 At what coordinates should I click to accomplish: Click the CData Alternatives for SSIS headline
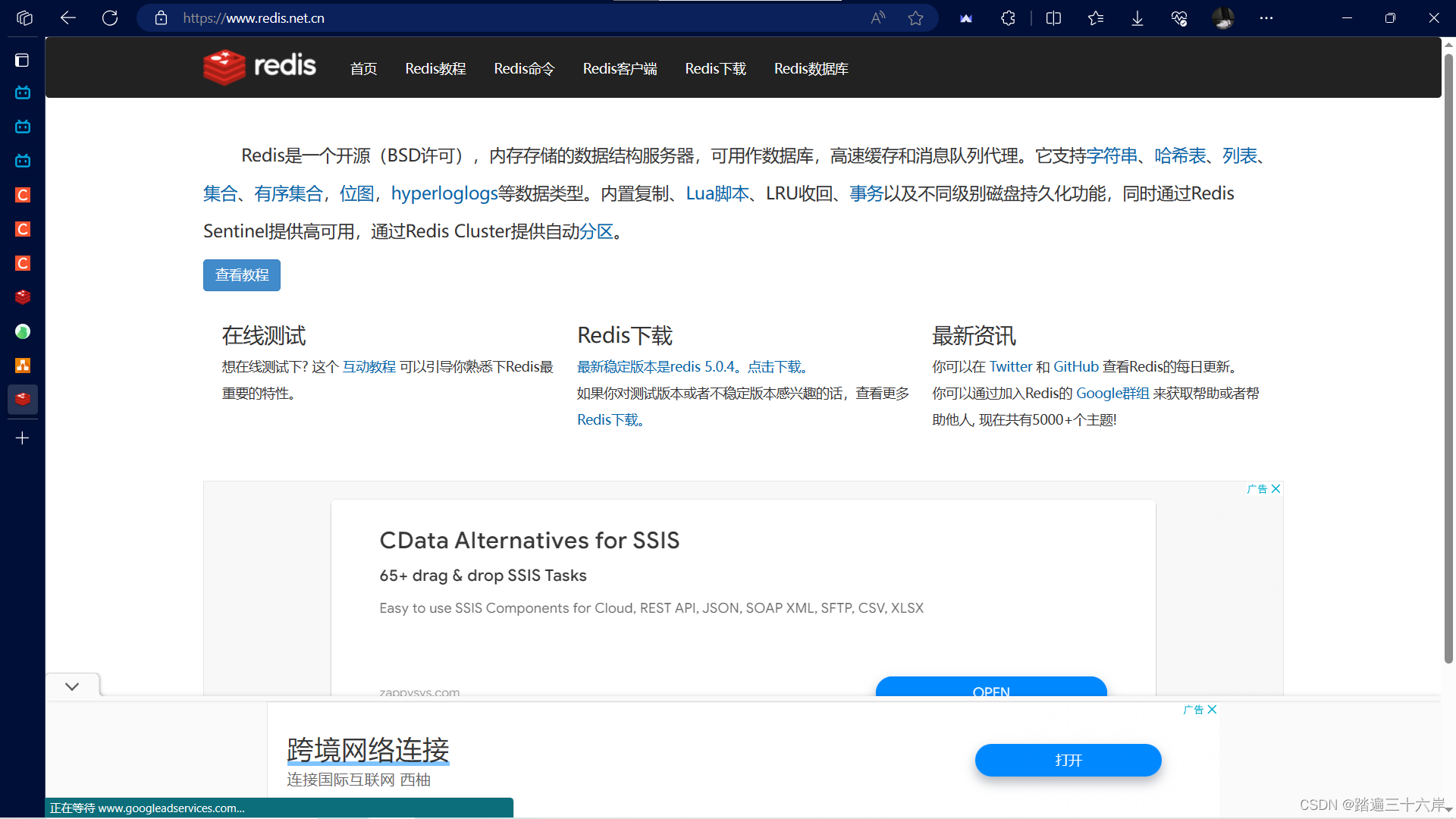pos(529,541)
